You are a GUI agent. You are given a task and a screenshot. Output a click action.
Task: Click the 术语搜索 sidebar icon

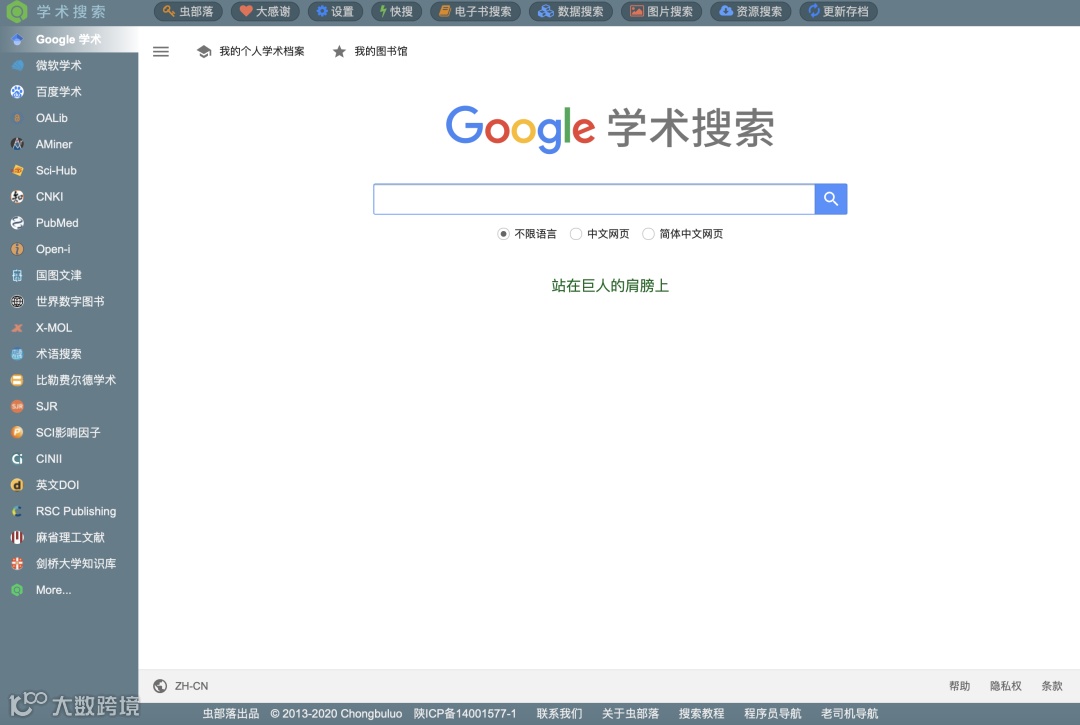pyautogui.click(x=17, y=354)
